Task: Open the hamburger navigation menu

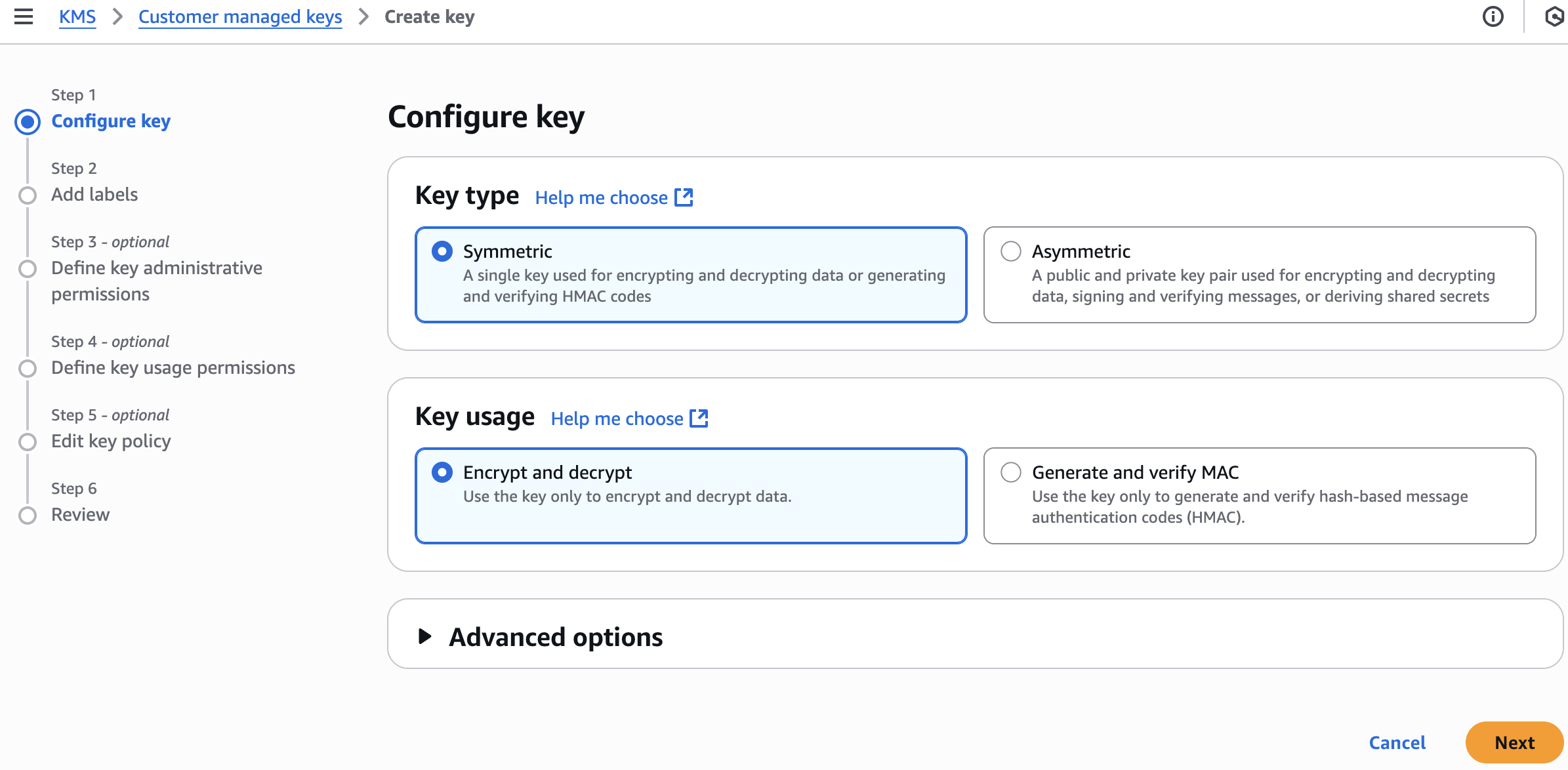Action: point(24,16)
